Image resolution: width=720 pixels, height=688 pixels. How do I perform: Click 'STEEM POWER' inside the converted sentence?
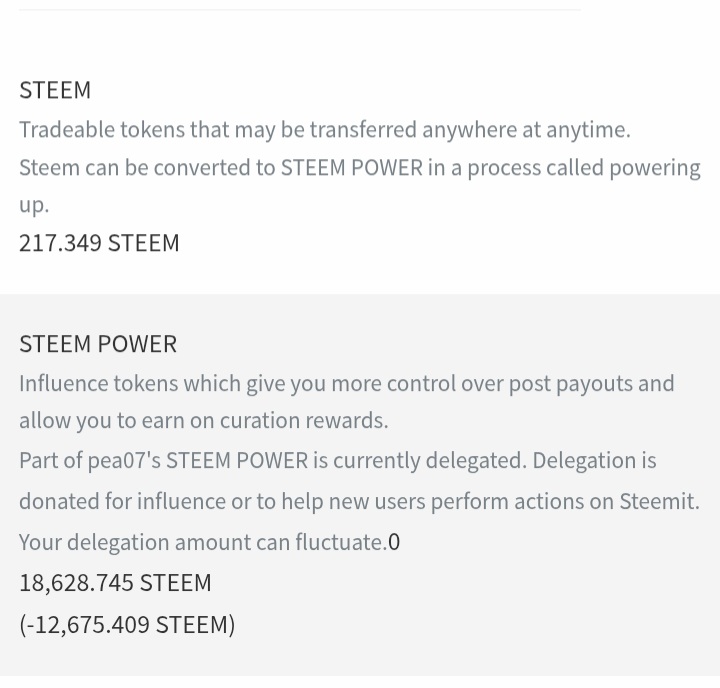click(x=352, y=168)
